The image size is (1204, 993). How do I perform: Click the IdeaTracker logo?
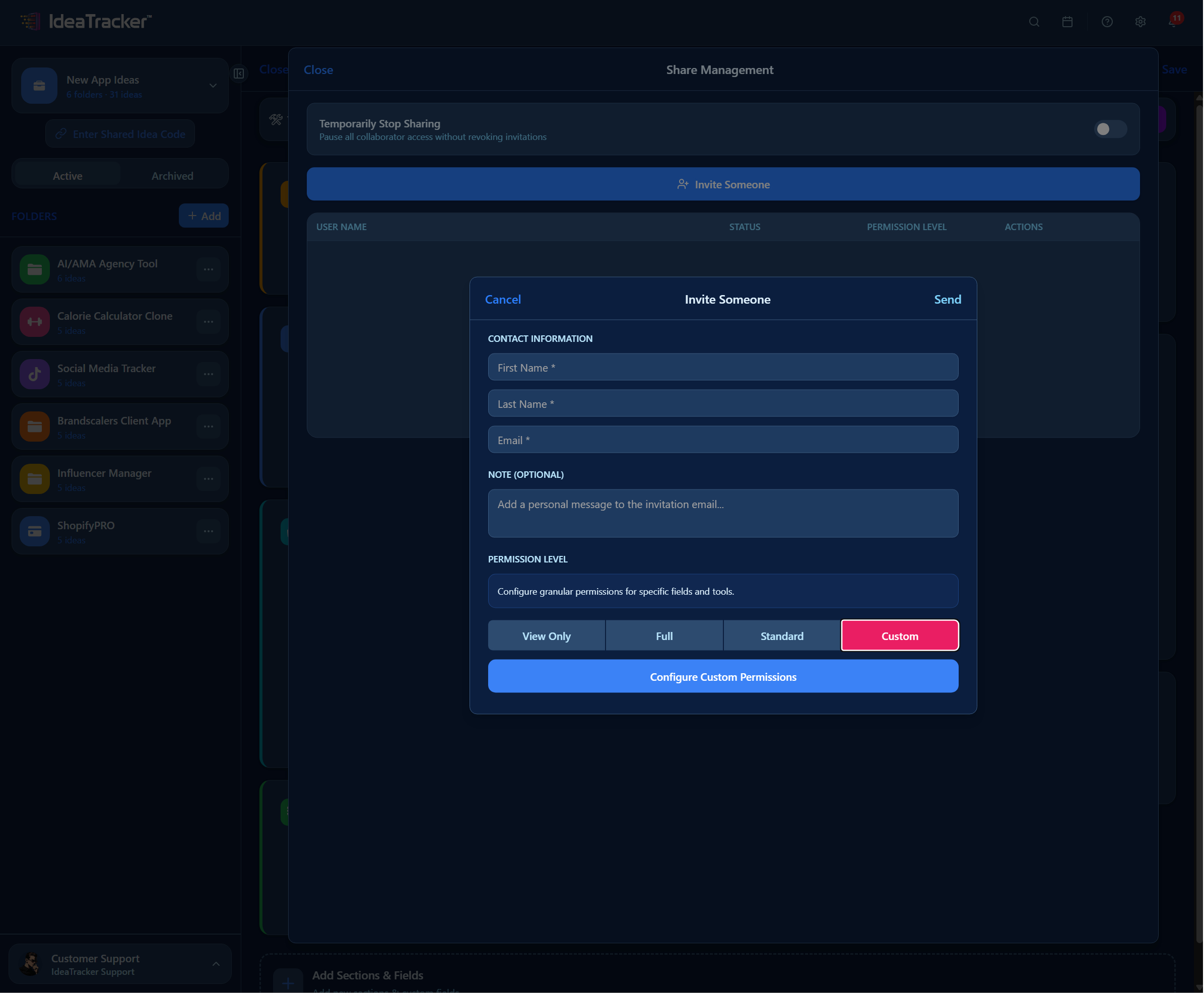[x=84, y=22]
